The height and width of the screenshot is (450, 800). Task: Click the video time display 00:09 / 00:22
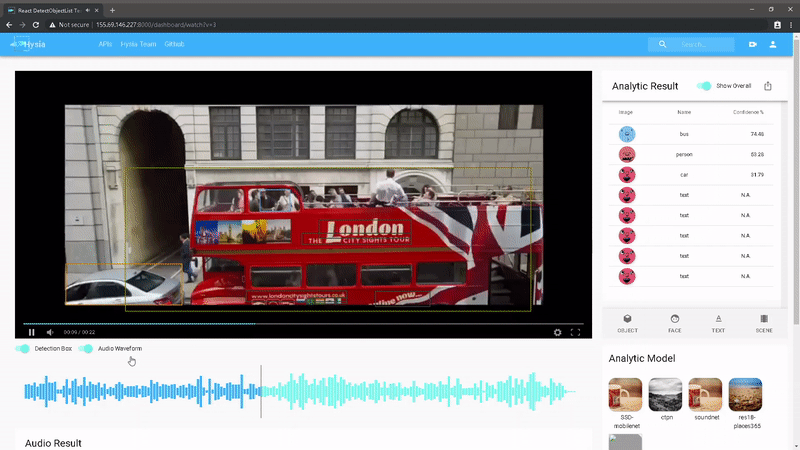tap(79, 332)
